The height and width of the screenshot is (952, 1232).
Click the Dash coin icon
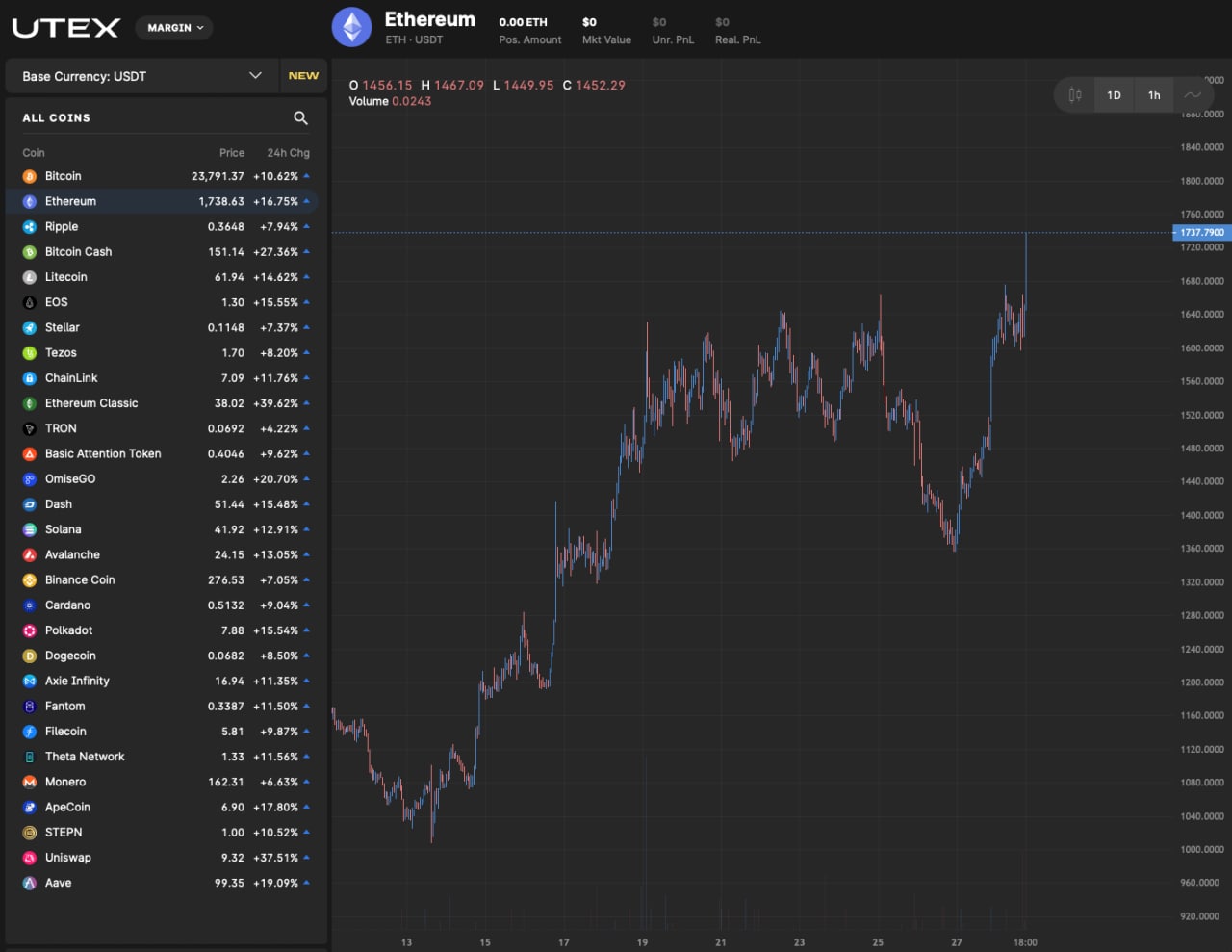click(30, 504)
